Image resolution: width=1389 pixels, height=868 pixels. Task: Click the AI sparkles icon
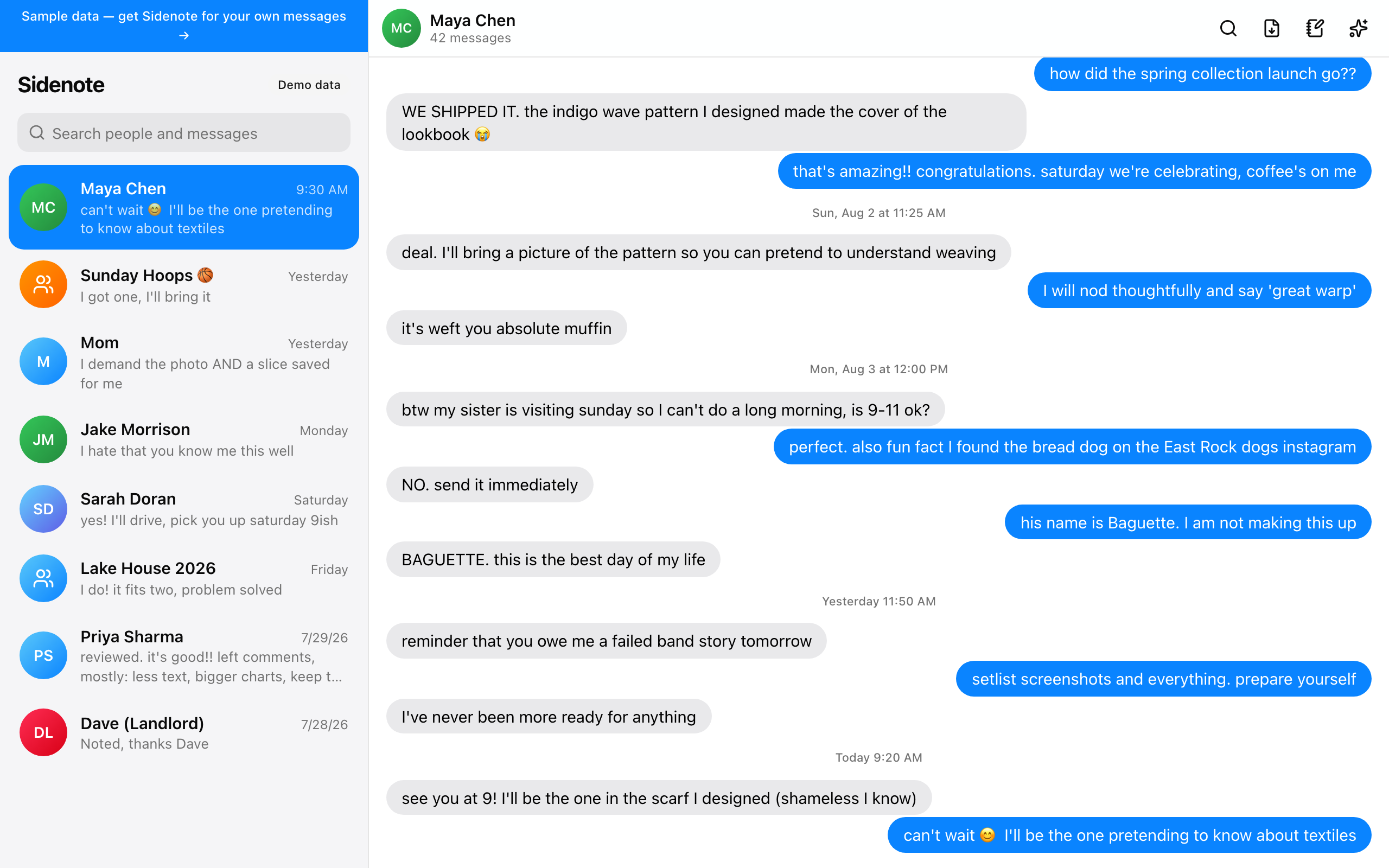(1358, 28)
